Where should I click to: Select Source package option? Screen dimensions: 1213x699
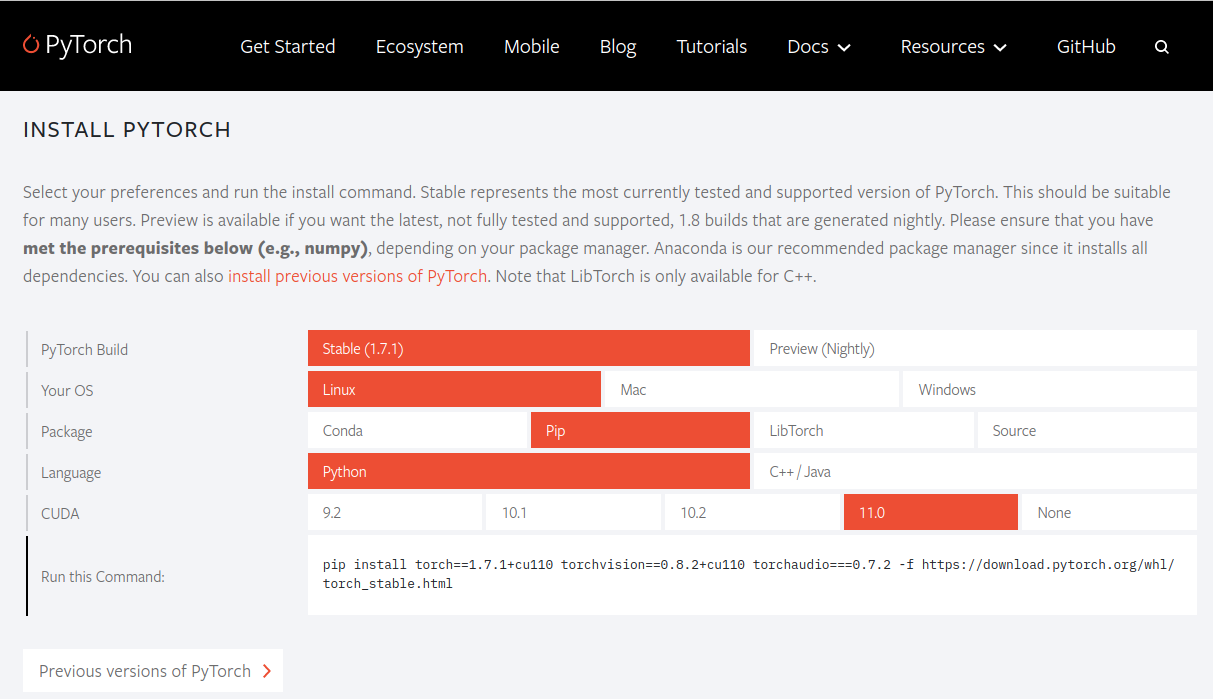pyautogui.click(x=1087, y=430)
